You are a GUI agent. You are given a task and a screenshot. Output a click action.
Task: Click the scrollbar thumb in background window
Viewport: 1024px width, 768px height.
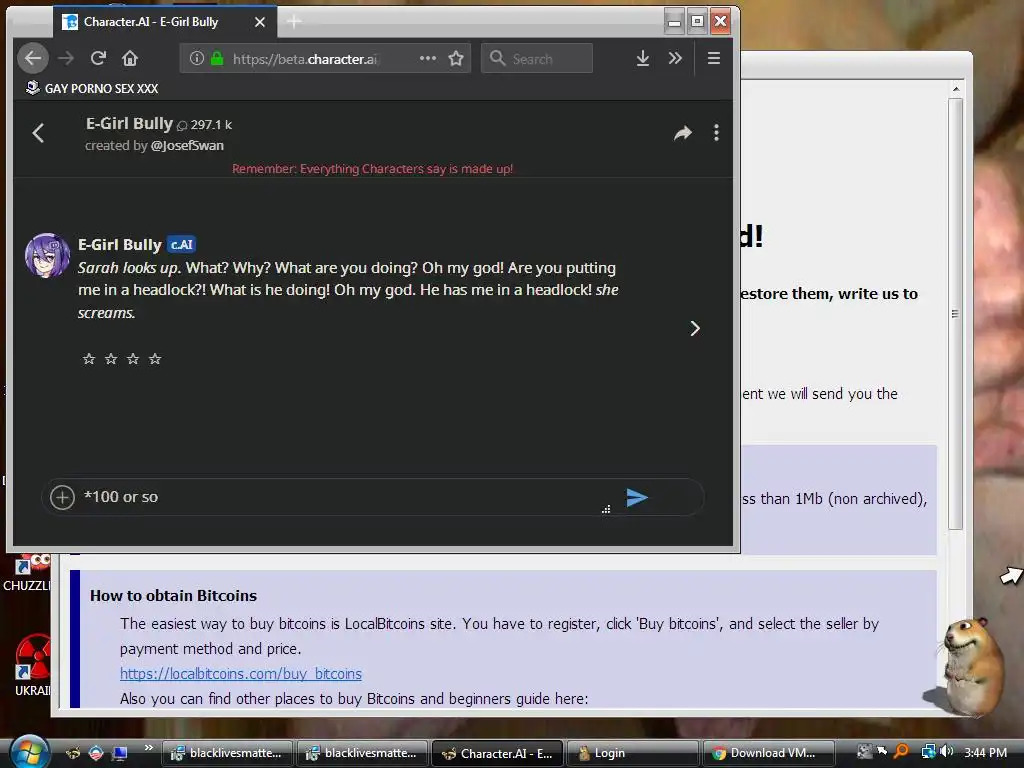coord(955,313)
